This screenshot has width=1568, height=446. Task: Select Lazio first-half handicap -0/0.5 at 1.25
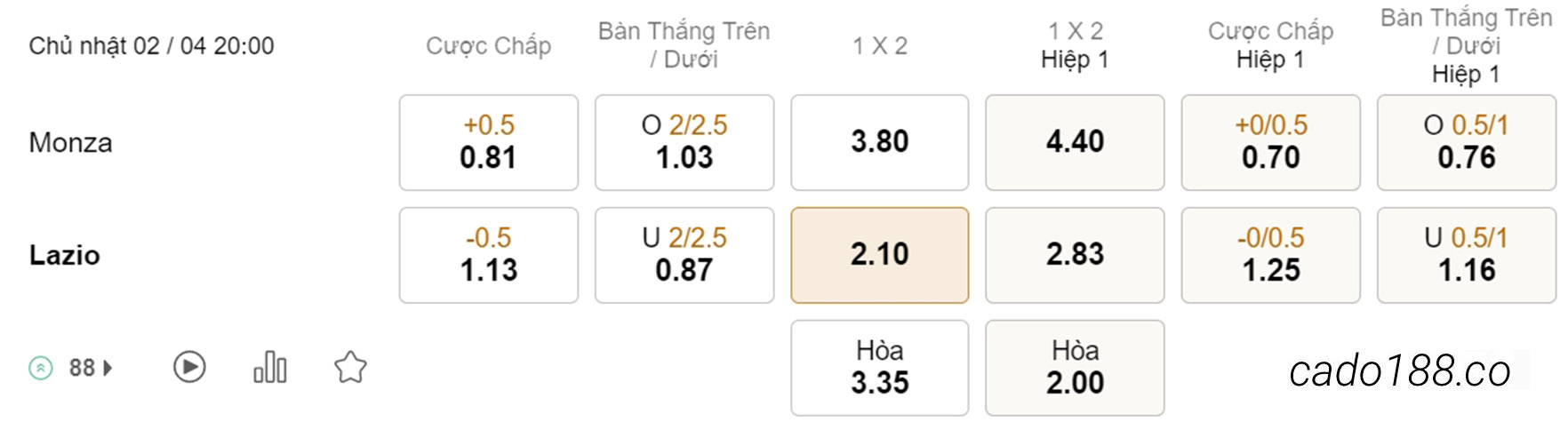point(1271,255)
